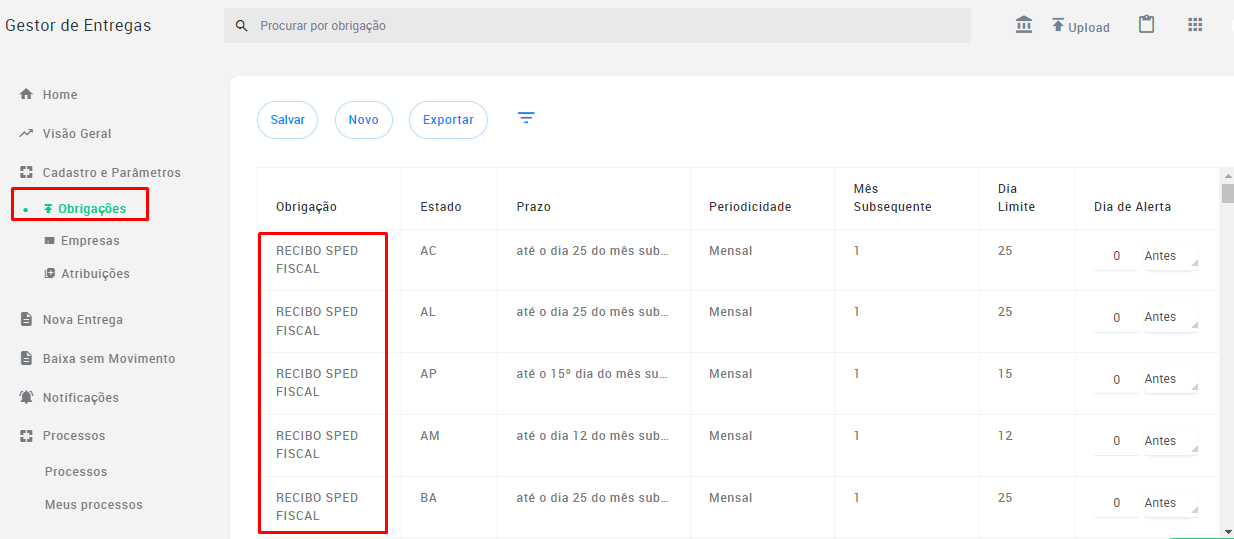Screen dimensions: 1234x539
Task: Open Meus processos sub-item
Action: 94,505
